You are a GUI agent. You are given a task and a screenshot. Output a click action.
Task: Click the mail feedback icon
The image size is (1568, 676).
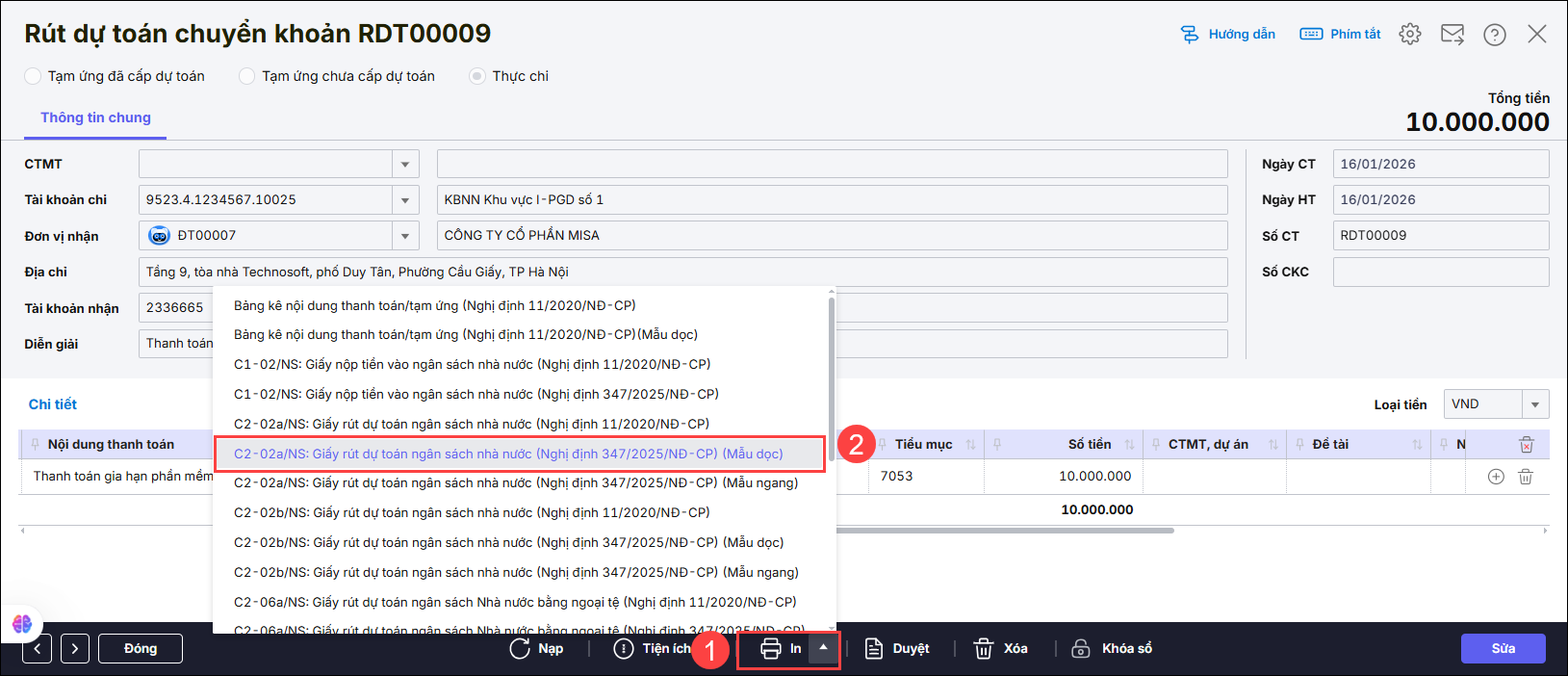(1452, 34)
